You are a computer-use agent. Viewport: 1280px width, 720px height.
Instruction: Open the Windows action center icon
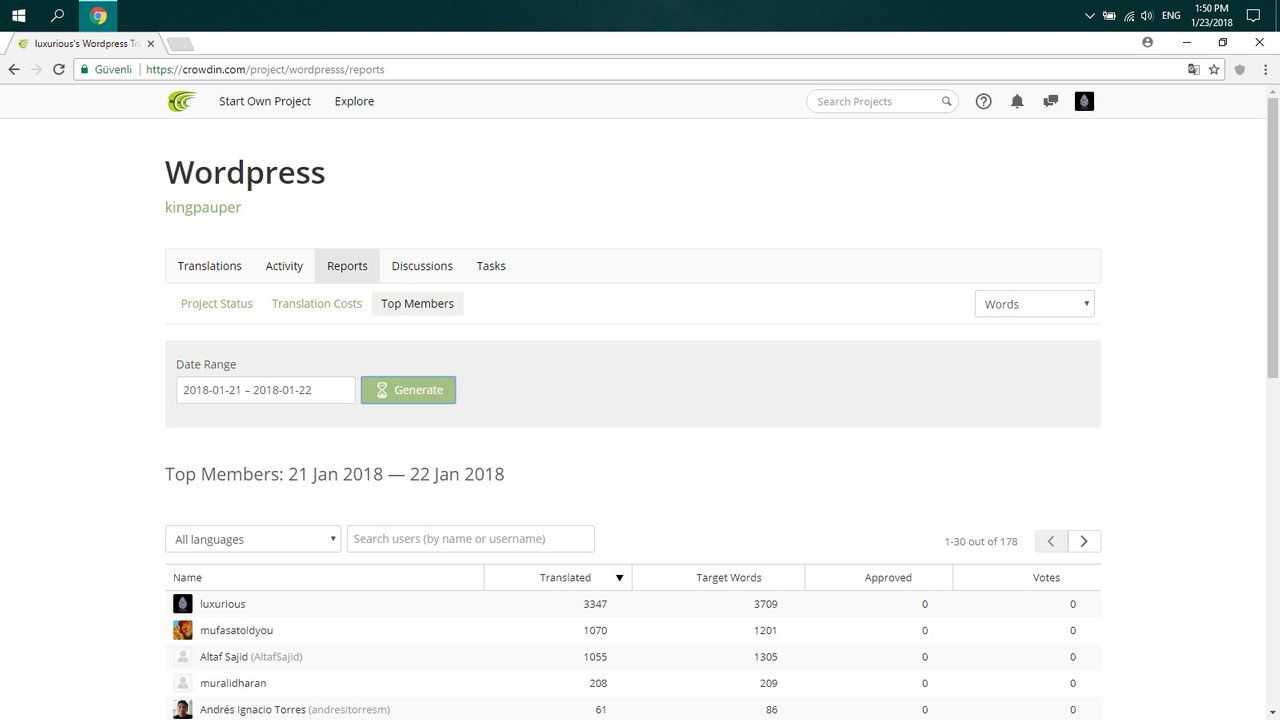pos(1253,16)
